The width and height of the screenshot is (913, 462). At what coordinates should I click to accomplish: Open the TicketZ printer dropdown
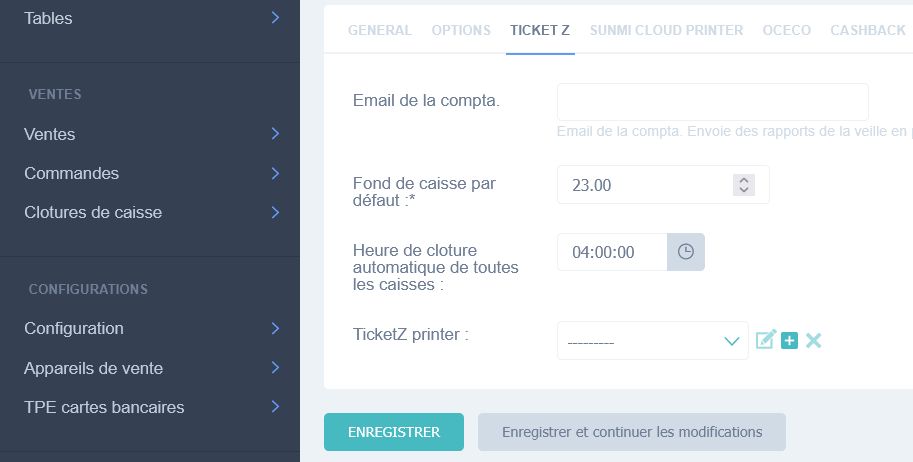652,341
